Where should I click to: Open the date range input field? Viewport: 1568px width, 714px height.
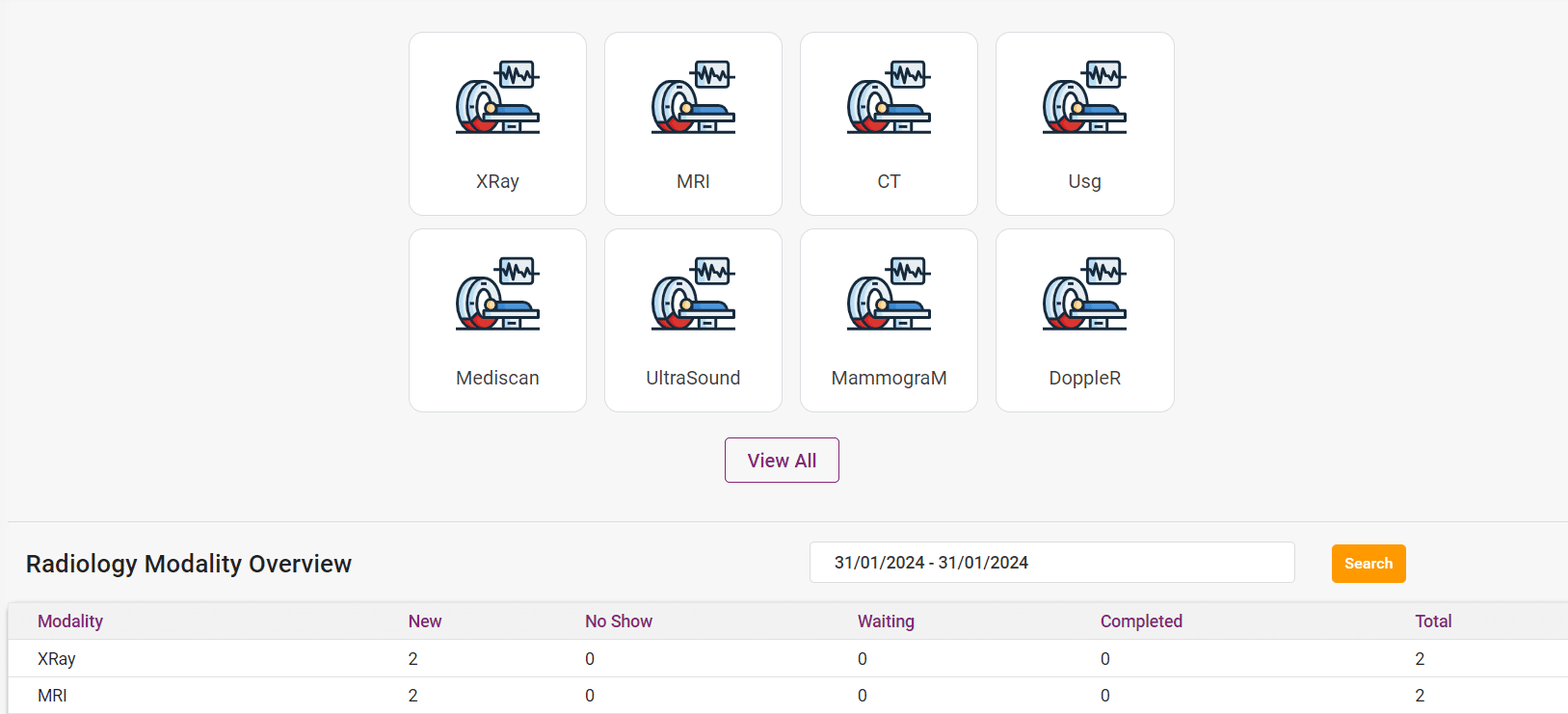click(x=1051, y=563)
